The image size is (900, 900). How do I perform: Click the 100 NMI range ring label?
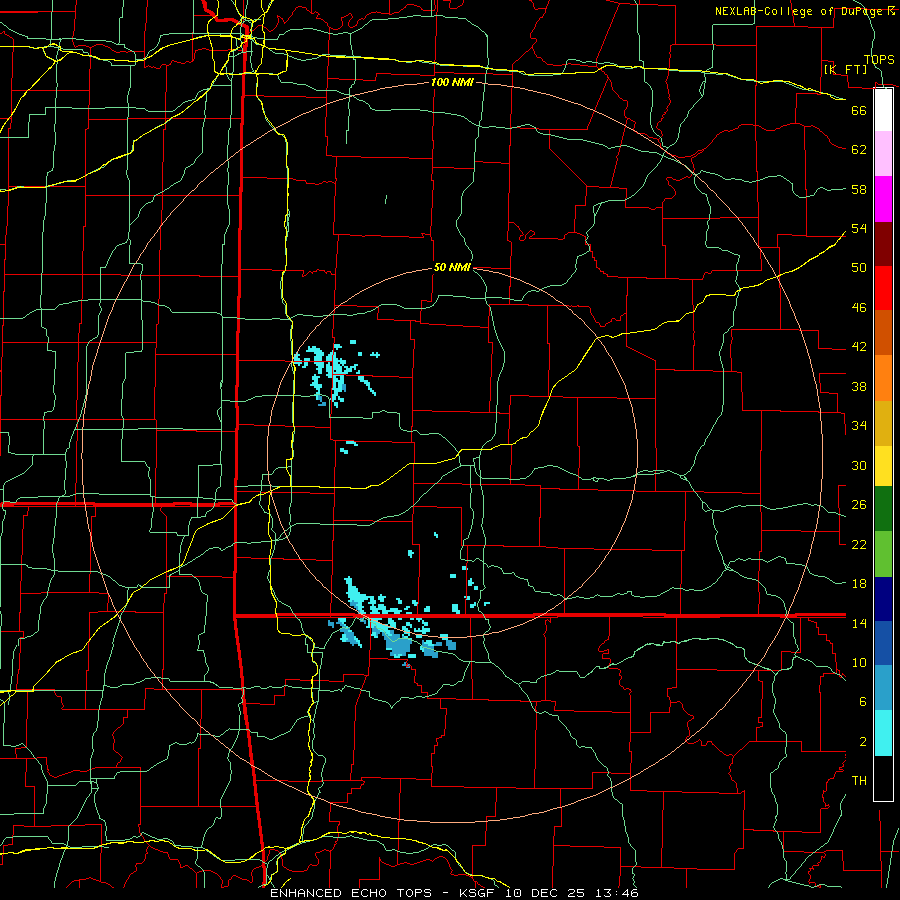[x=452, y=82]
